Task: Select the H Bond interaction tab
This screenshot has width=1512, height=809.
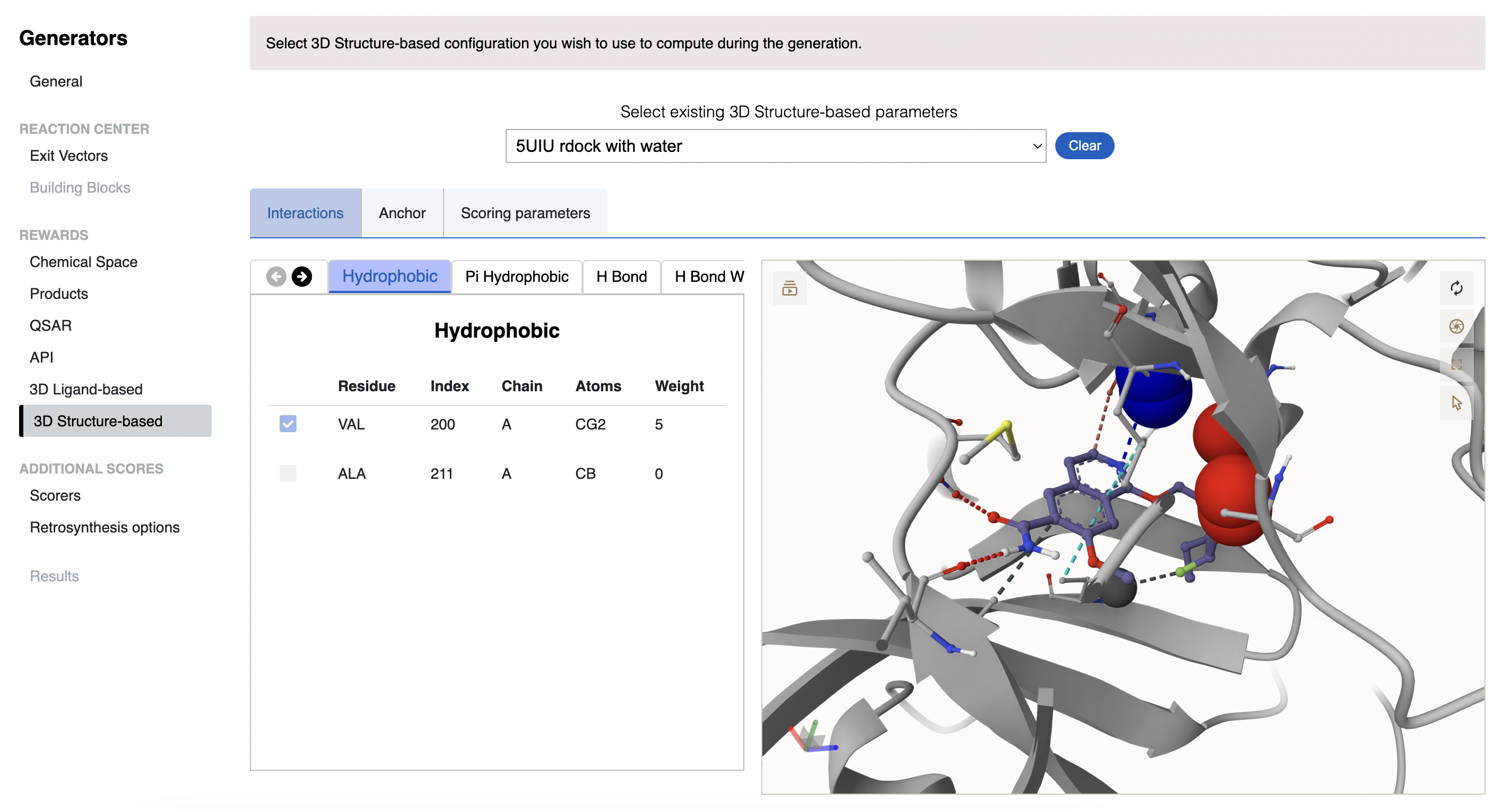Action: (x=621, y=276)
